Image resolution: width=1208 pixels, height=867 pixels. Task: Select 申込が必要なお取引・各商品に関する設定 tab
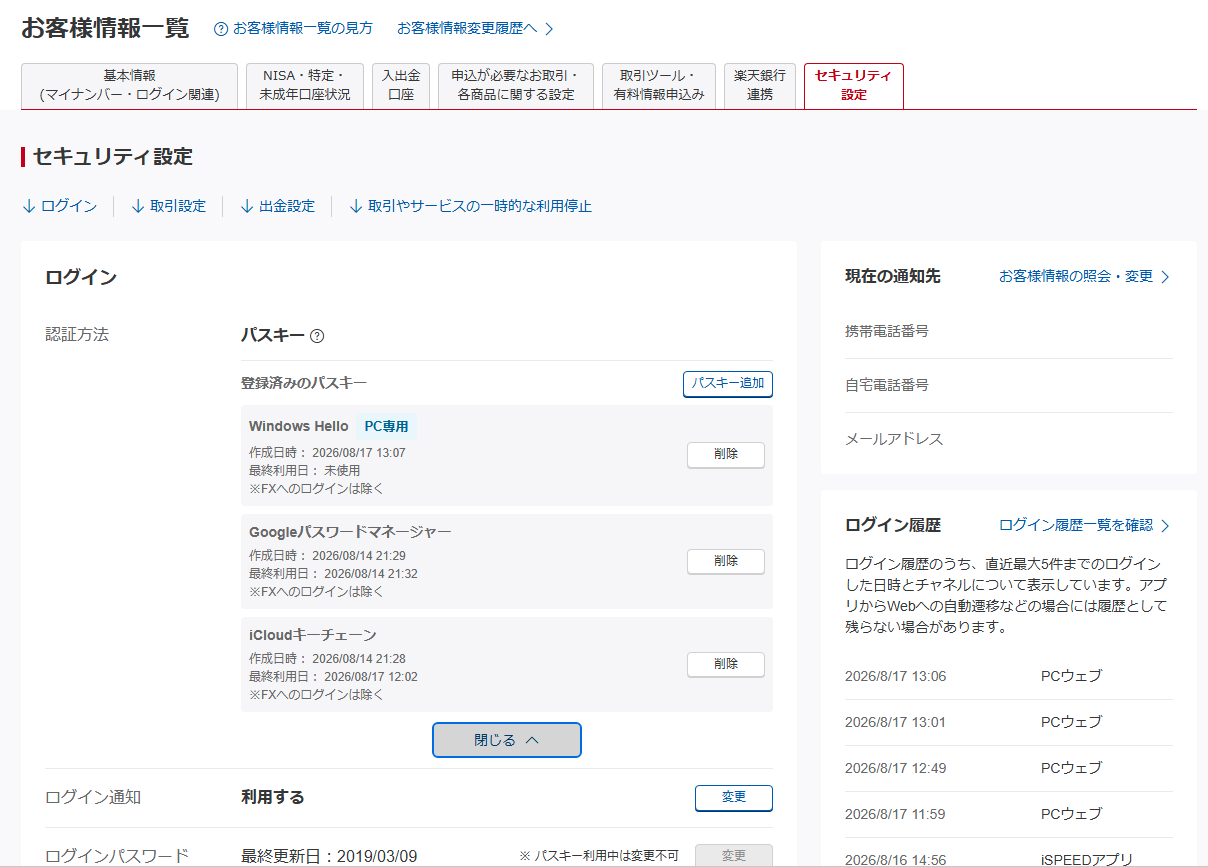pyautogui.click(x=516, y=86)
